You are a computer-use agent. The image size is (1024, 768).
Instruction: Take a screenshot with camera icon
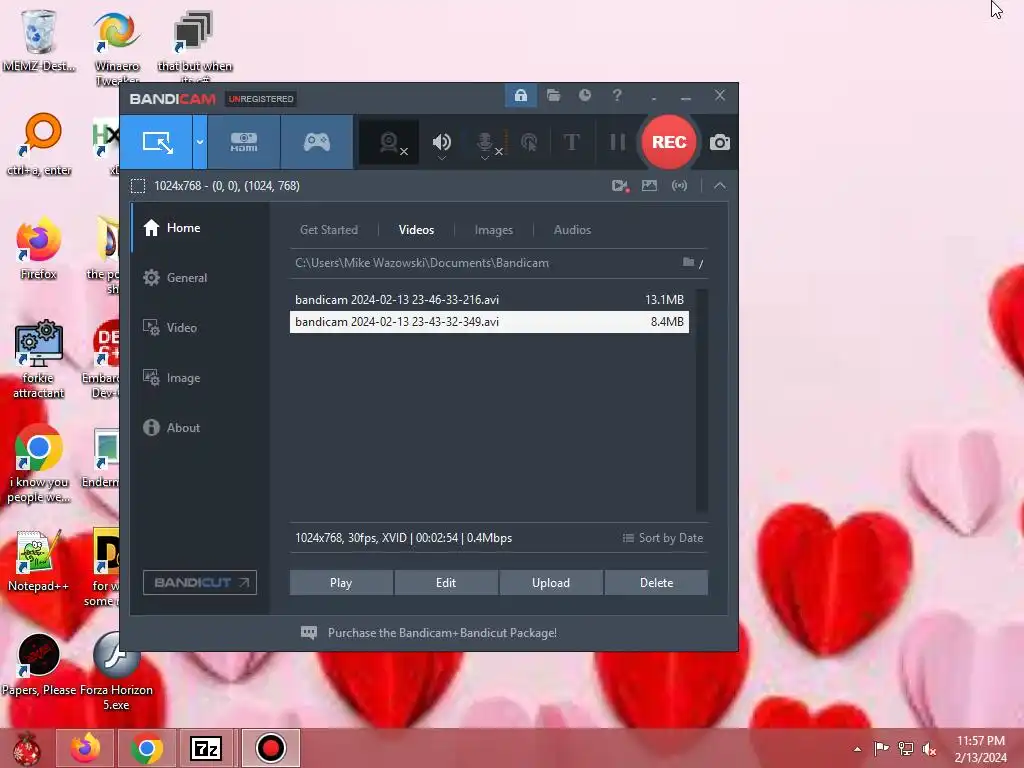click(x=720, y=142)
